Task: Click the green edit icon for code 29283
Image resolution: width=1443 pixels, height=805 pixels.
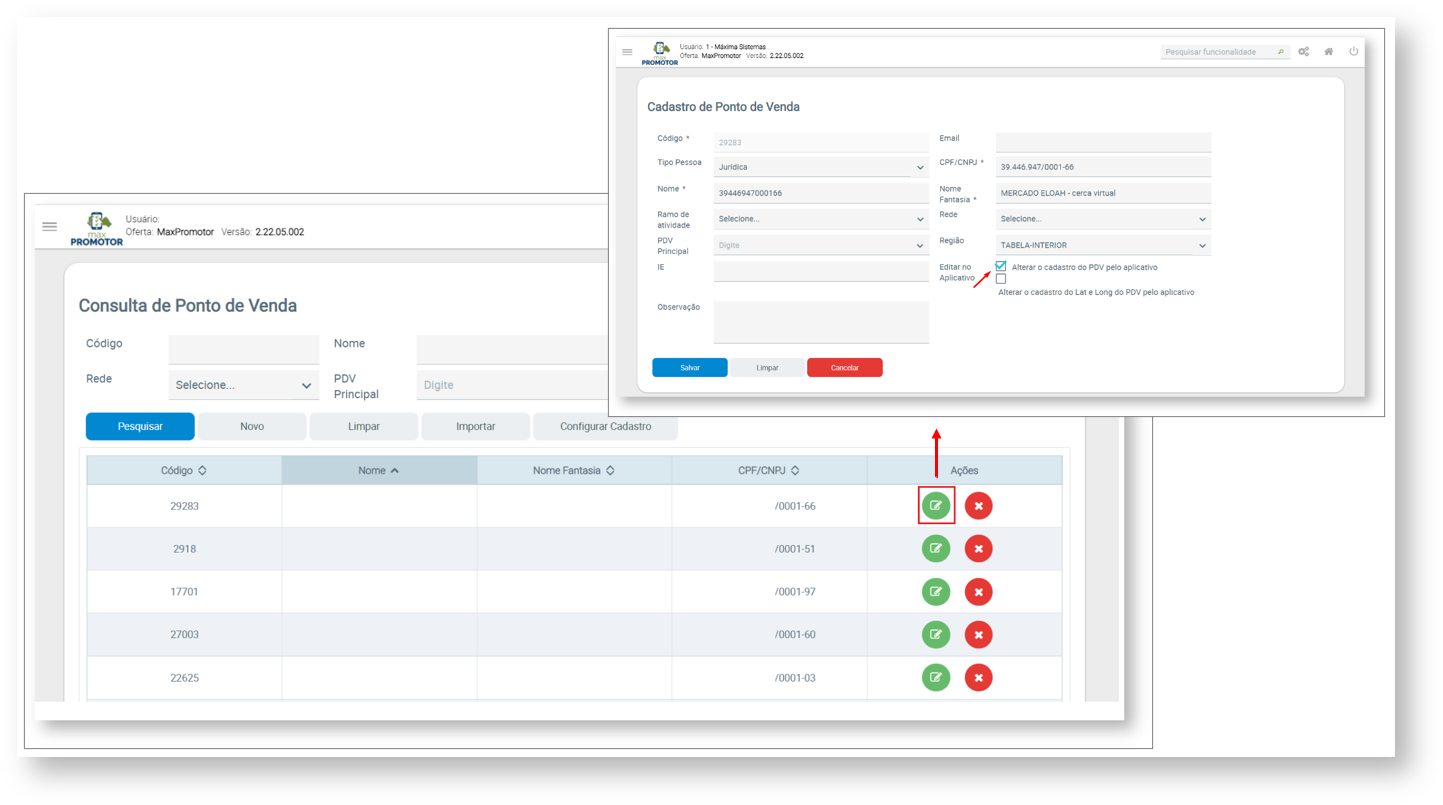Action: 935,506
